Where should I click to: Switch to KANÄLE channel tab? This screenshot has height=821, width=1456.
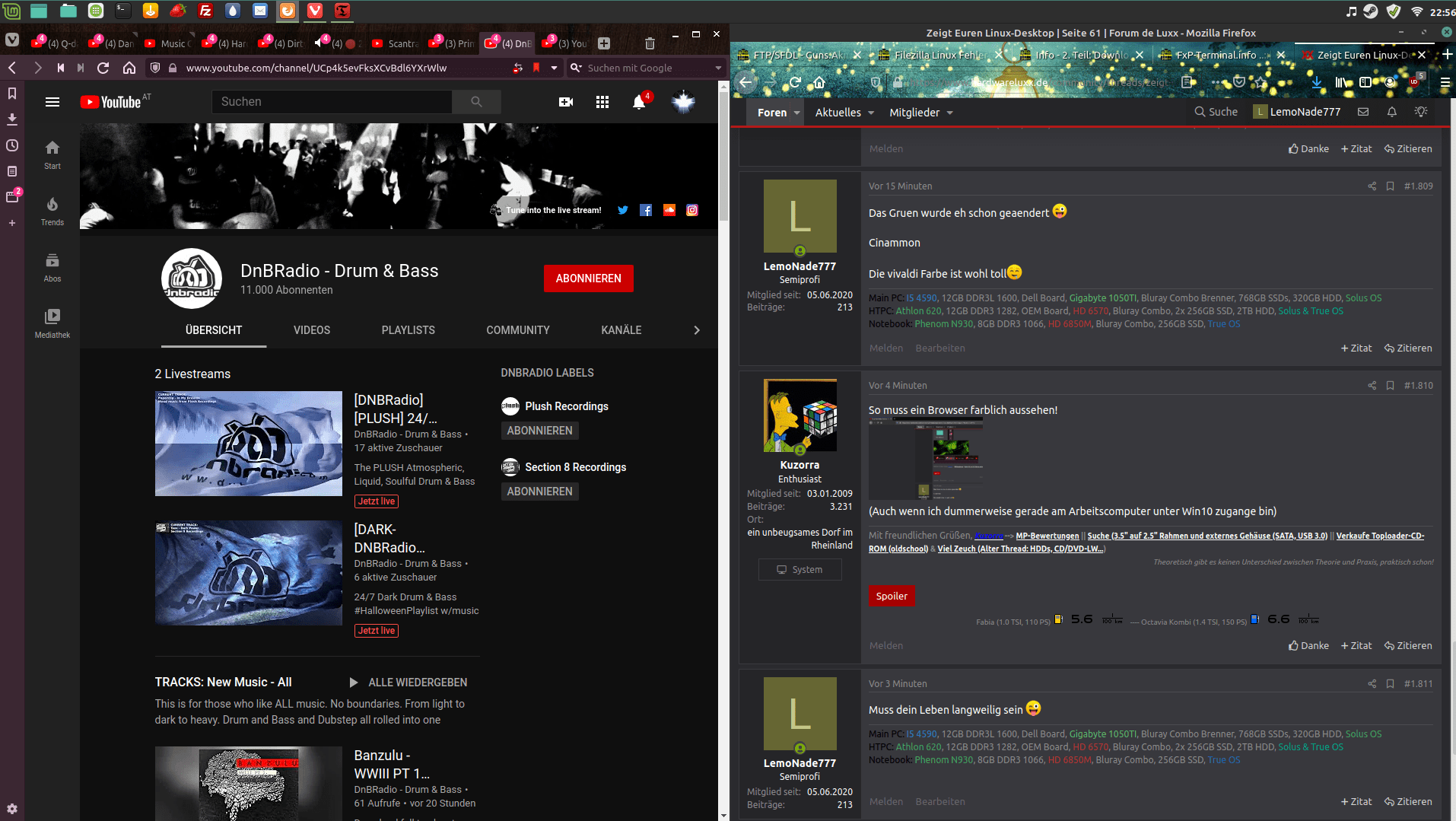coord(622,330)
